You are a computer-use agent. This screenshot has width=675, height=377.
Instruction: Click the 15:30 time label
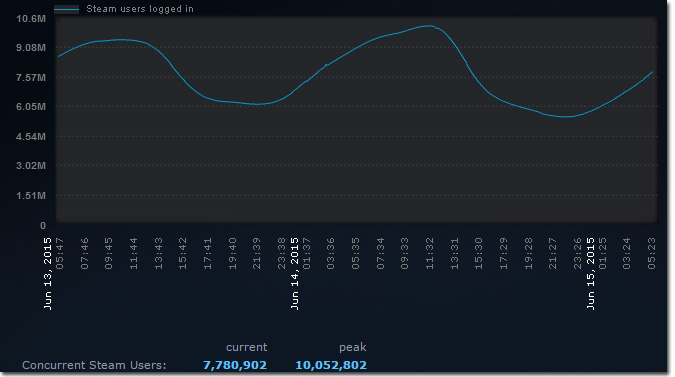click(x=479, y=253)
